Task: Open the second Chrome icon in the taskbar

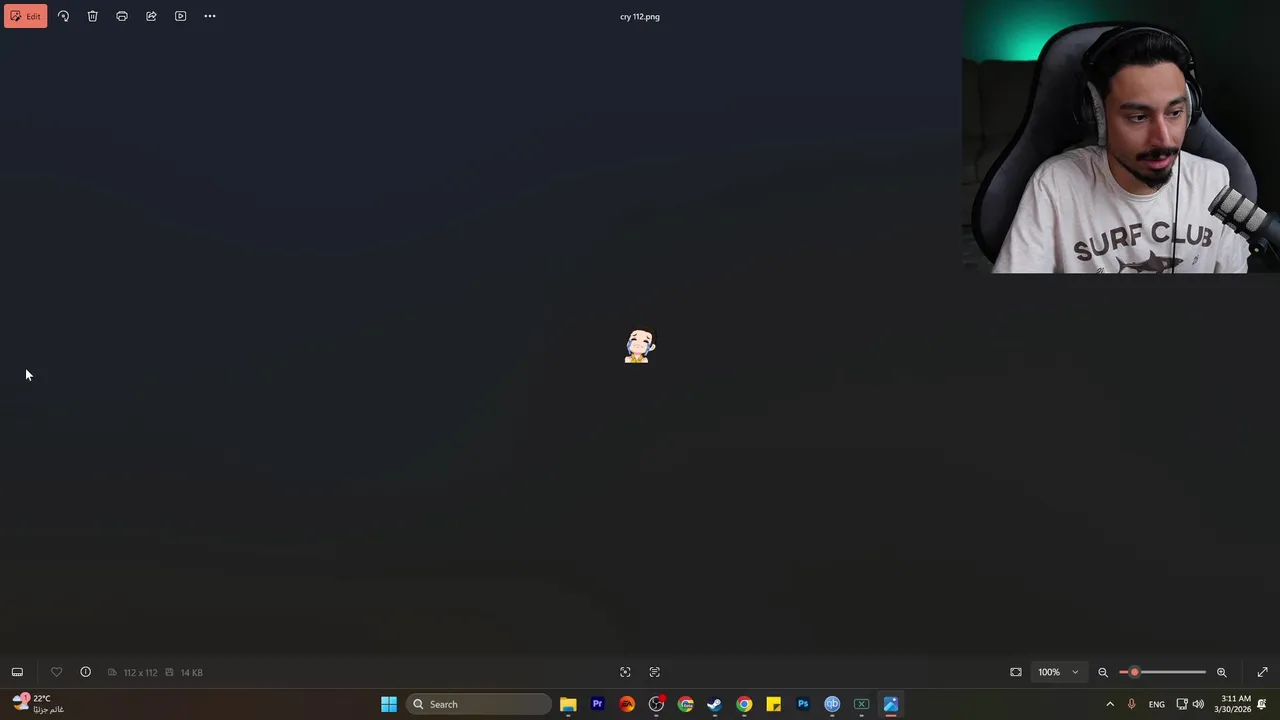Action: click(x=744, y=704)
